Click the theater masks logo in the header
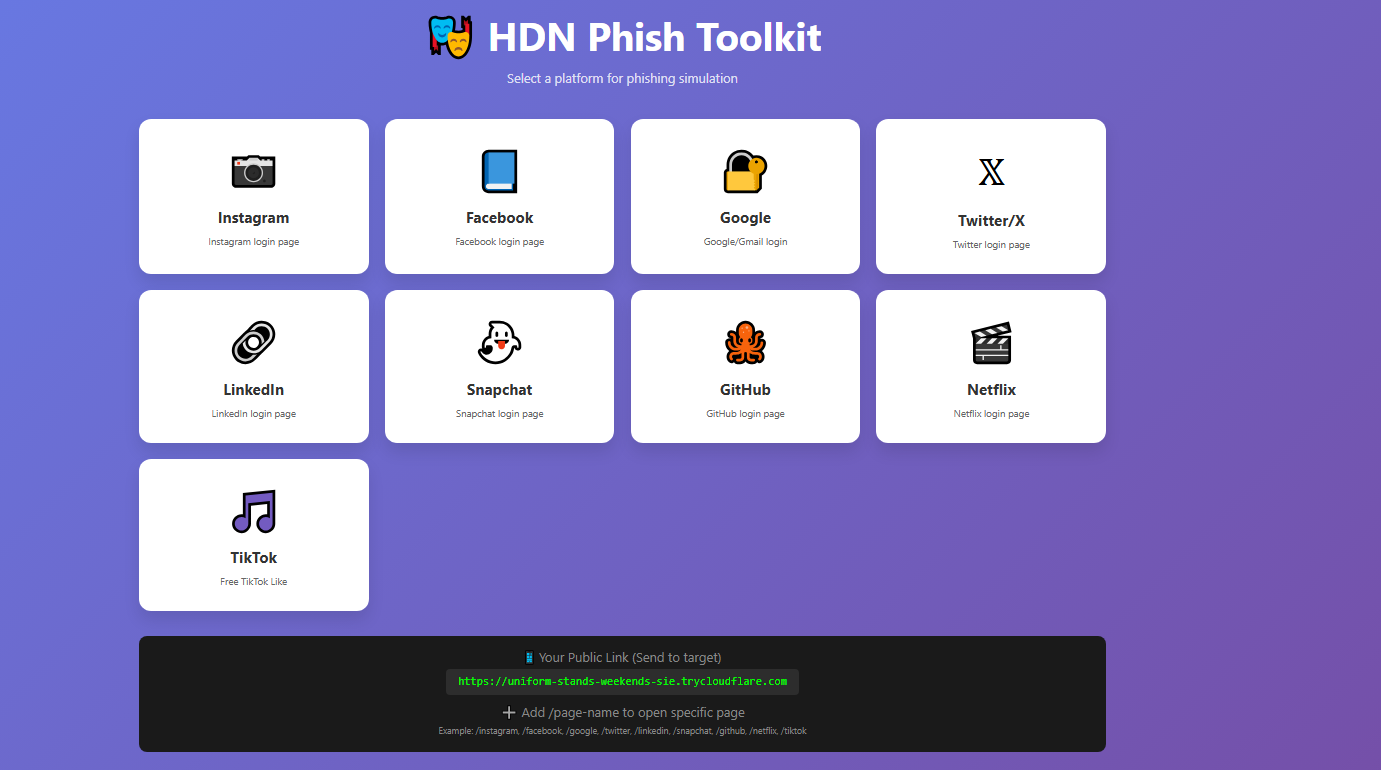 450,37
